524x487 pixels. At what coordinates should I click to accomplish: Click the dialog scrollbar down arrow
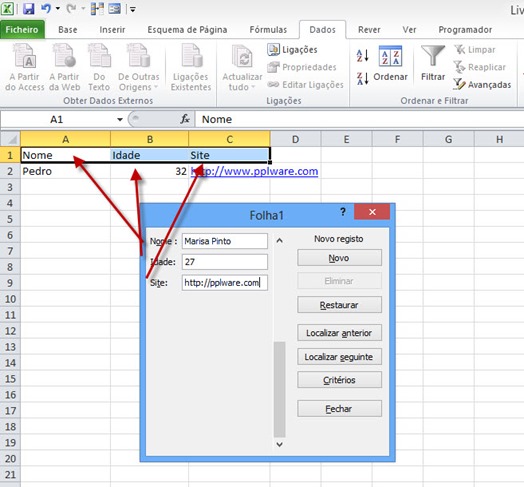[280, 445]
